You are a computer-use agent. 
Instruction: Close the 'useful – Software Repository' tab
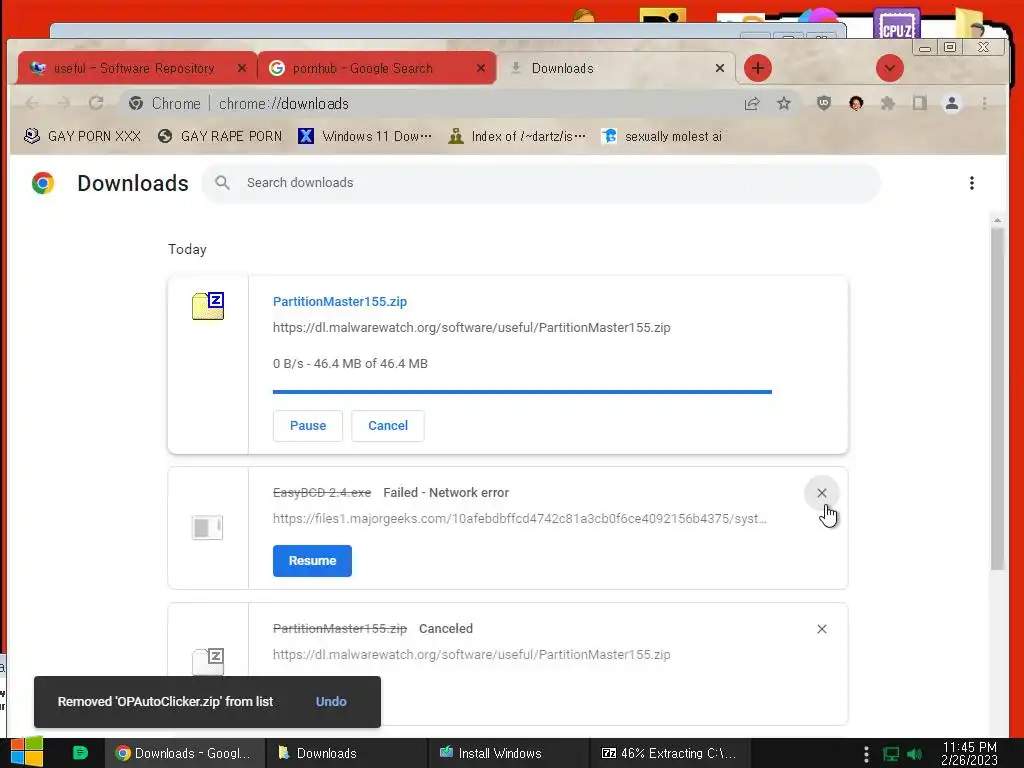tap(242, 68)
